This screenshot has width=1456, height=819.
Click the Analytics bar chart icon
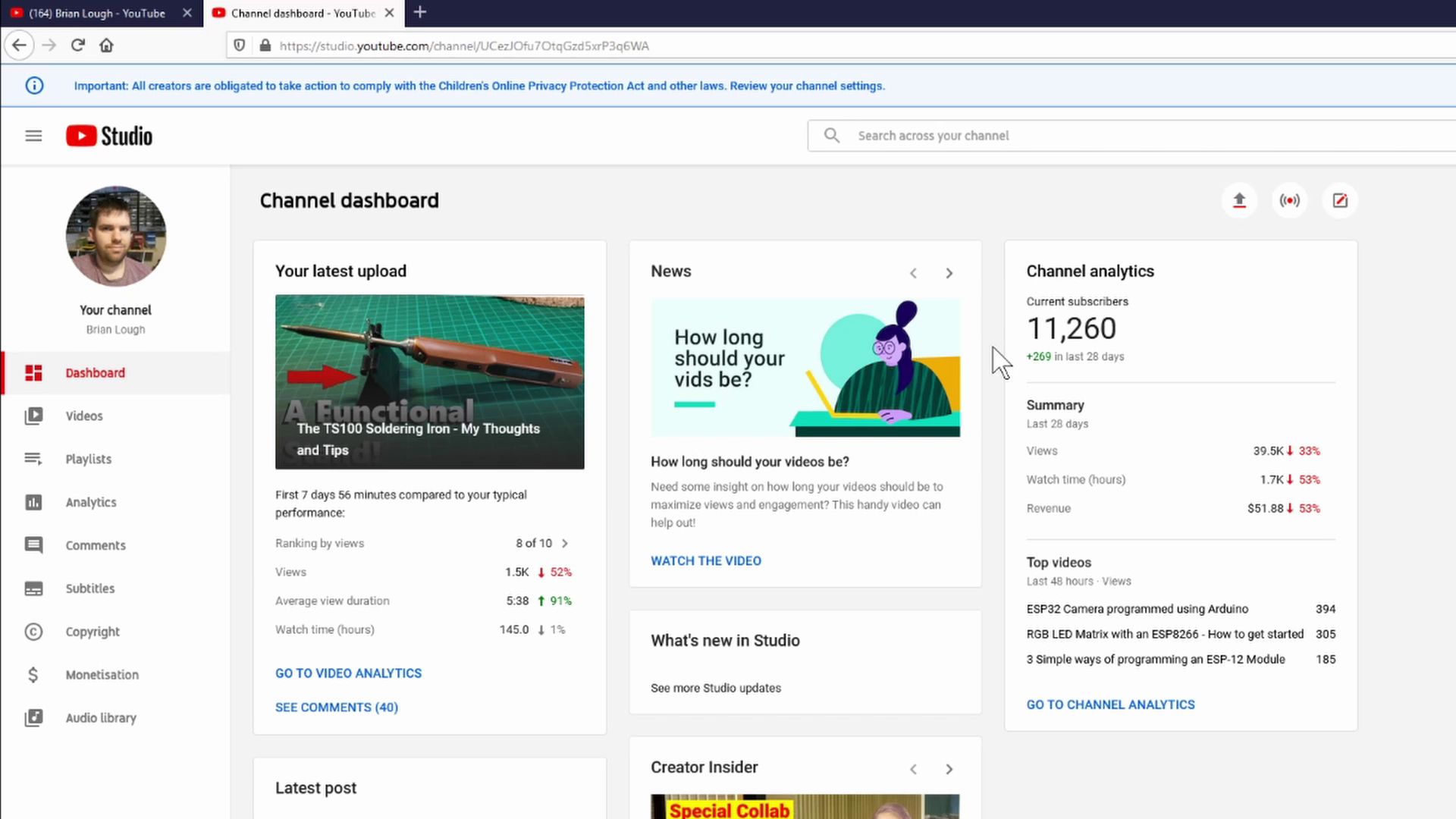pyautogui.click(x=33, y=502)
